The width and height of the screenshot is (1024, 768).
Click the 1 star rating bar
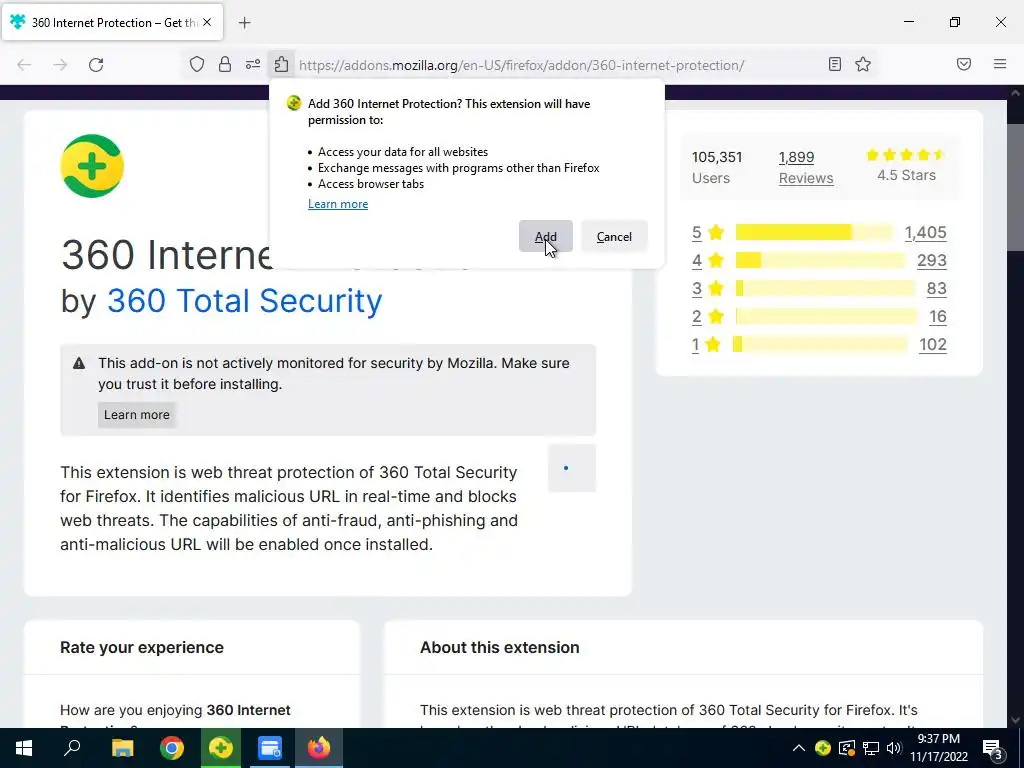point(820,345)
